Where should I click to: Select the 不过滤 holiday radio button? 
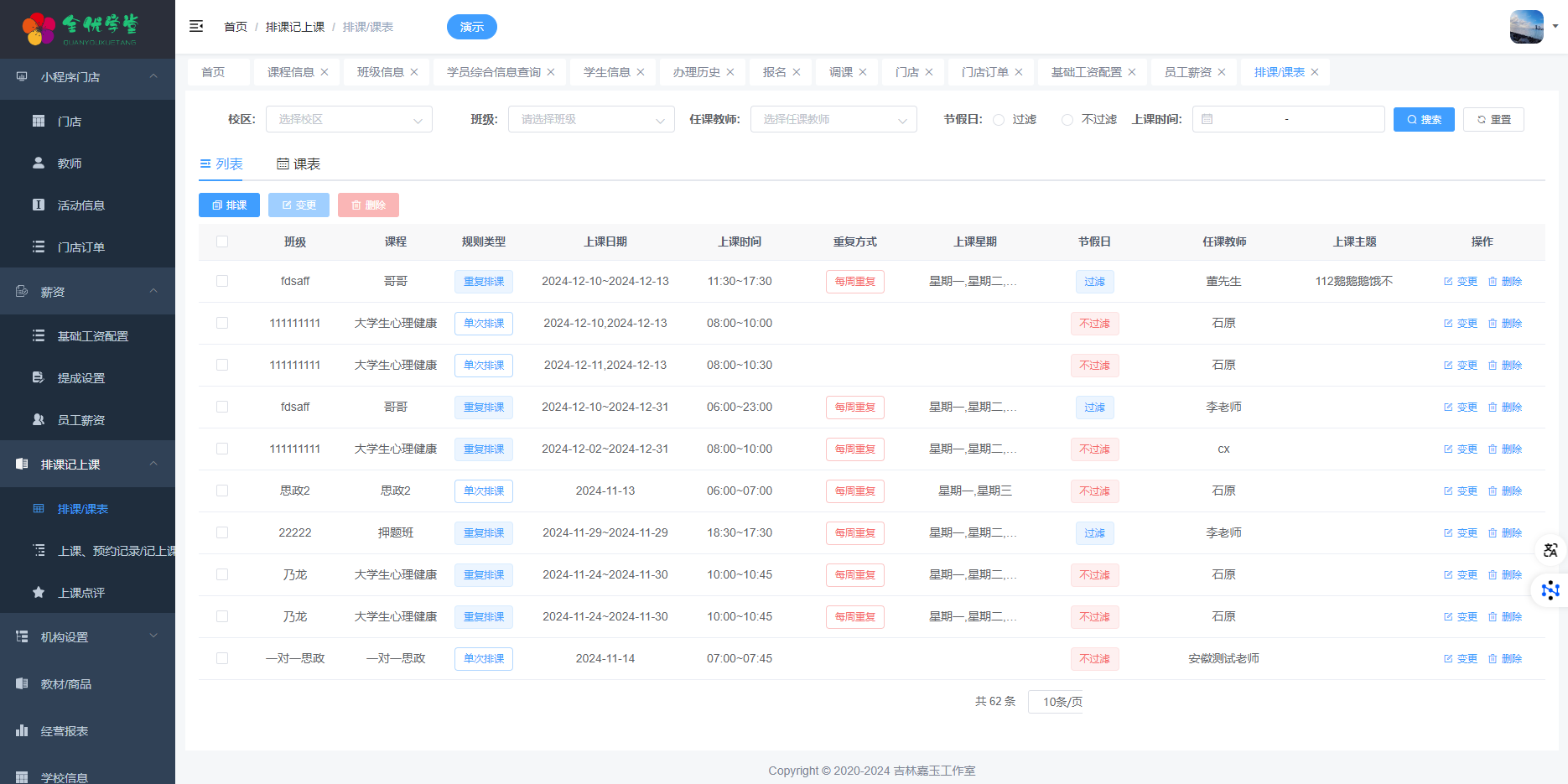pos(1067,120)
